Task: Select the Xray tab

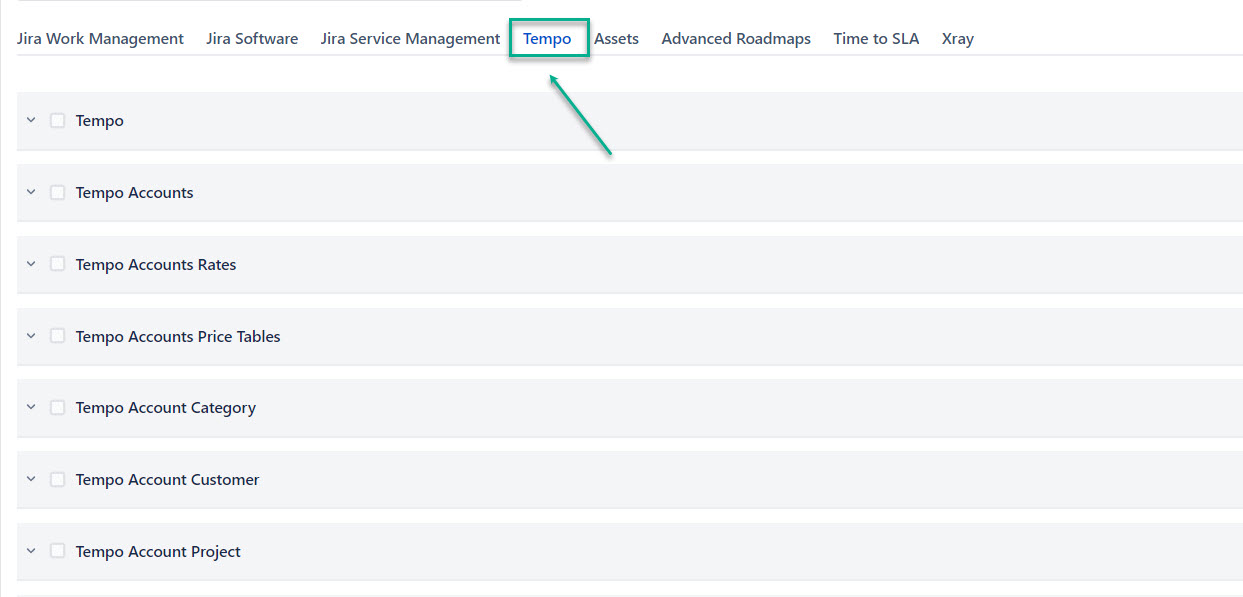Action: [x=957, y=39]
